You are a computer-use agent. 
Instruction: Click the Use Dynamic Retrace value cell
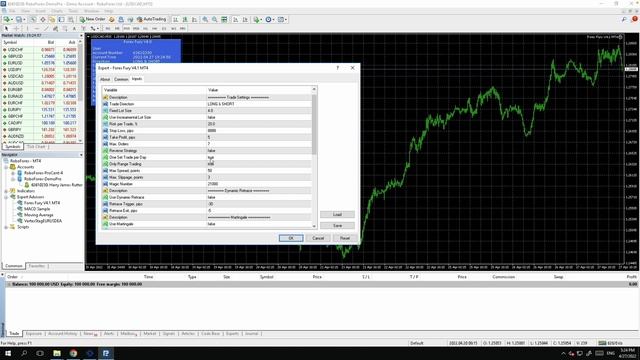[259, 197]
